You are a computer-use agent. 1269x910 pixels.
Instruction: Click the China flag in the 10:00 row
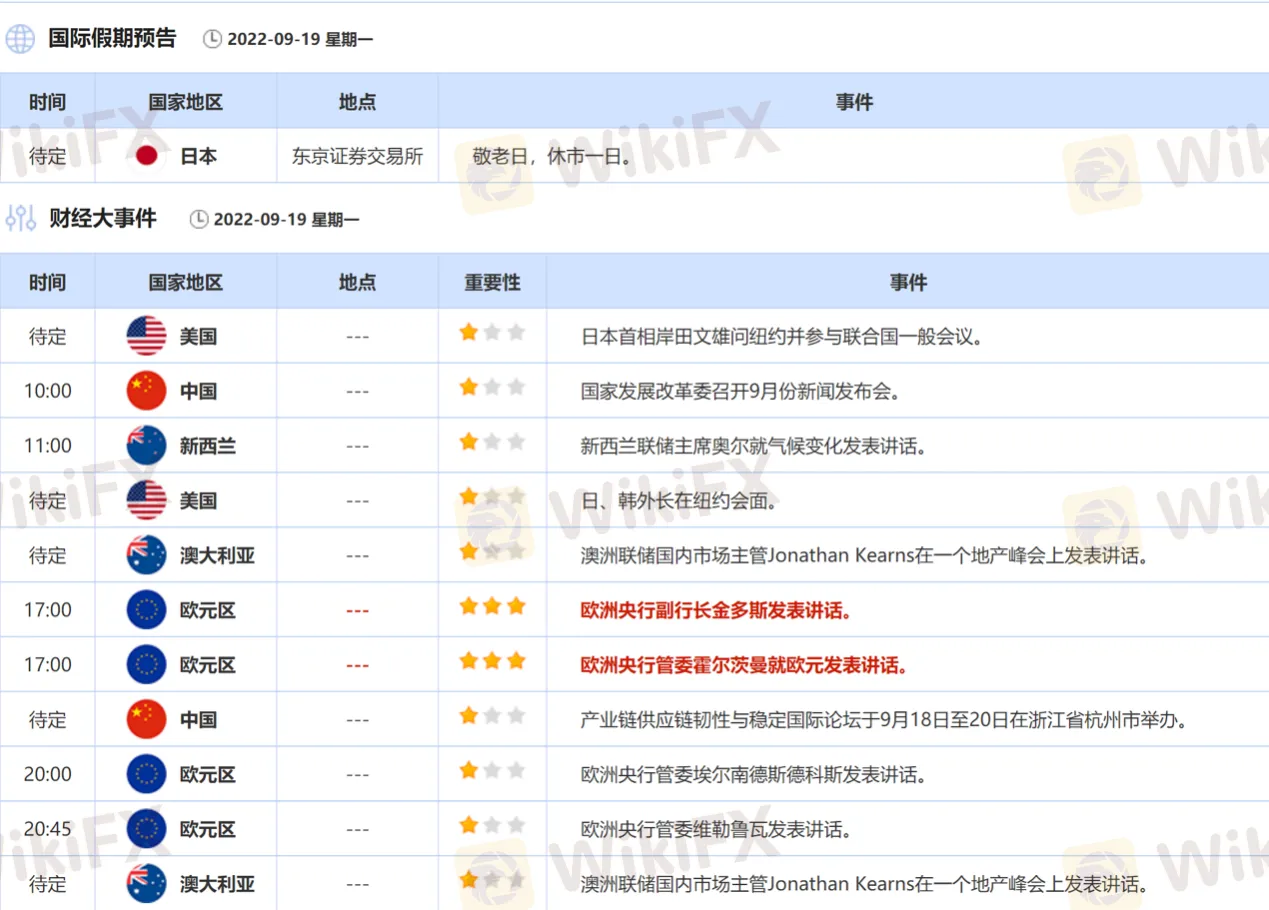tap(147, 391)
